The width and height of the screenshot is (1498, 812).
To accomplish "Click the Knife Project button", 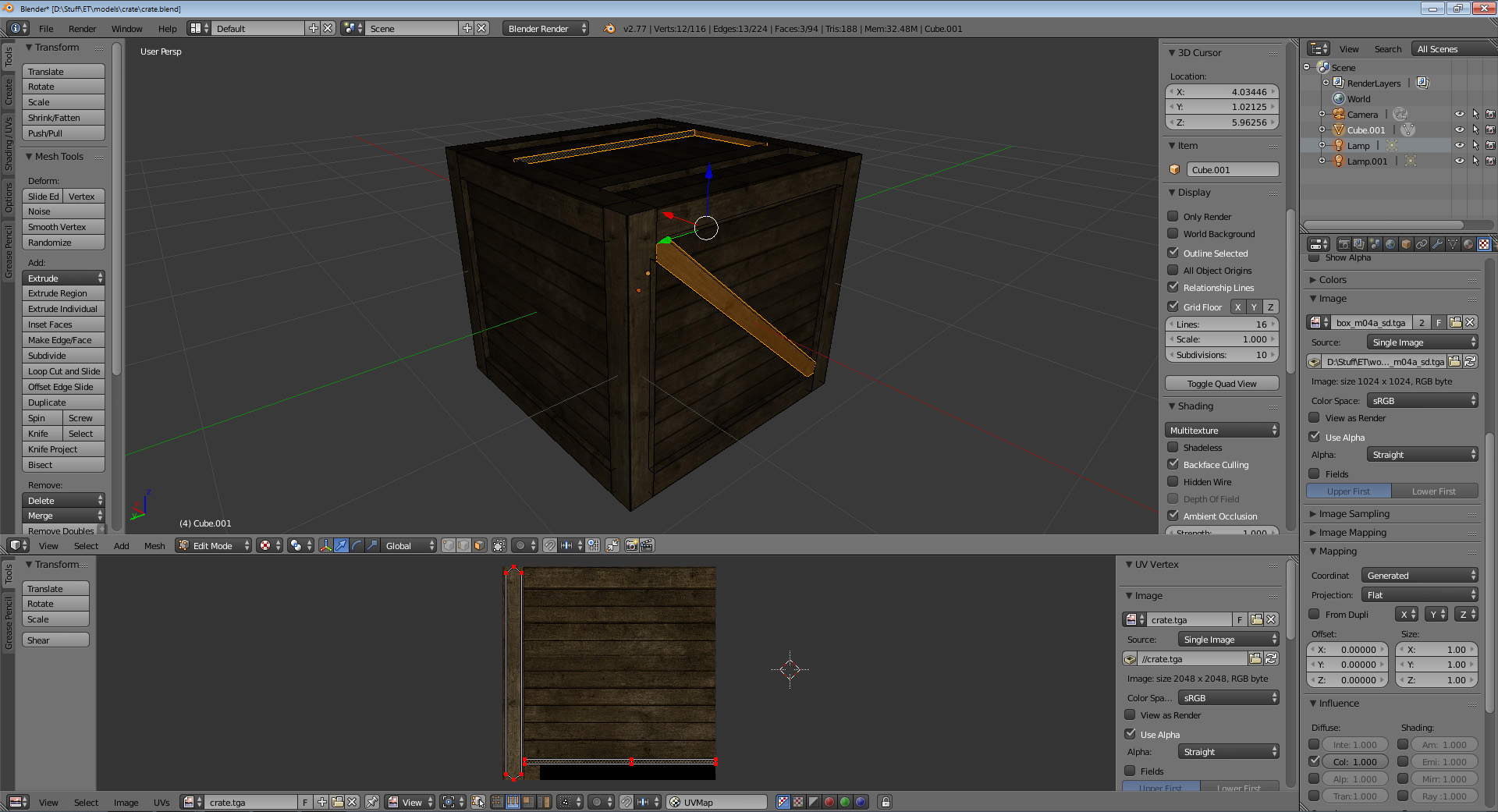I will [64, 449].
